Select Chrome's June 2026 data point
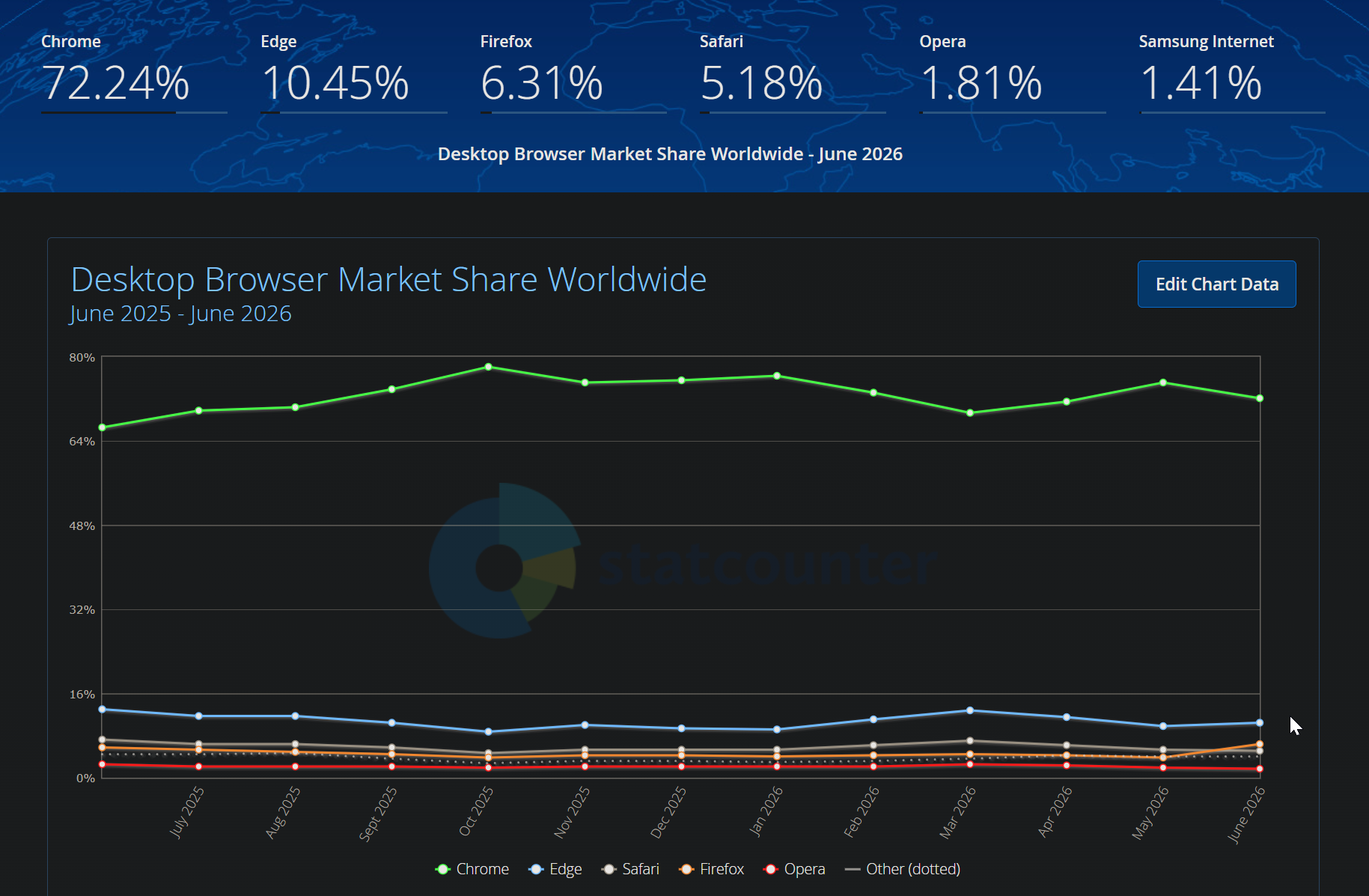The width and height of the screenshot is (1369, 896). [x=1260, y=398]
